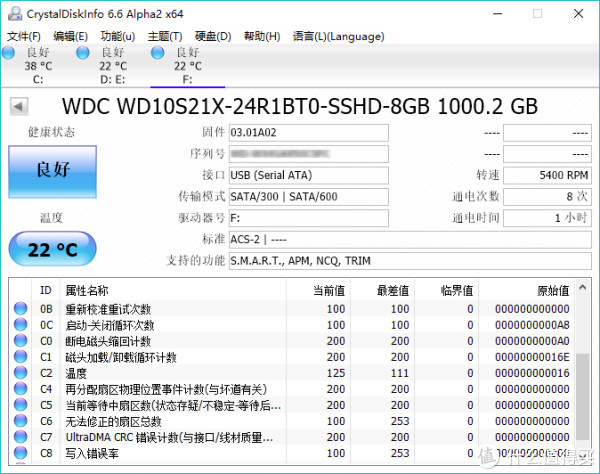The height and width of the screenshot is (474, 600).
Task: Click current value 125 in temperature row
Action: (x=336, y=373)
